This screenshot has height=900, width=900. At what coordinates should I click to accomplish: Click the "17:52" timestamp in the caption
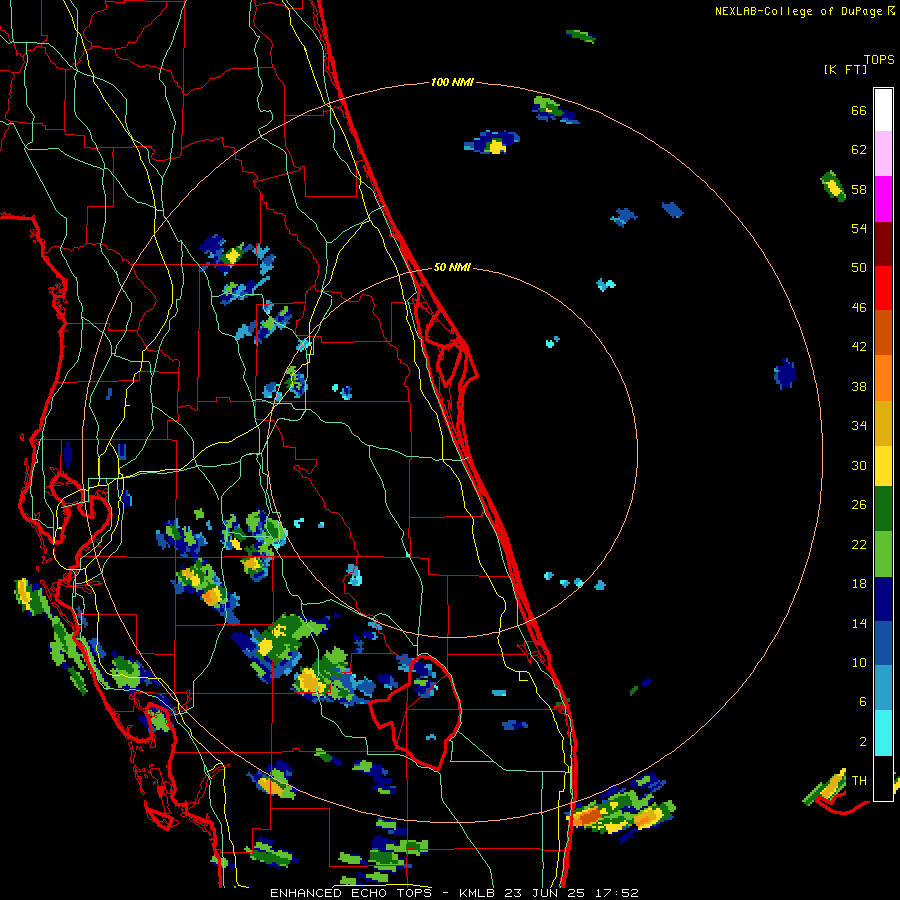pyautogui.click(x=617, y=893)
